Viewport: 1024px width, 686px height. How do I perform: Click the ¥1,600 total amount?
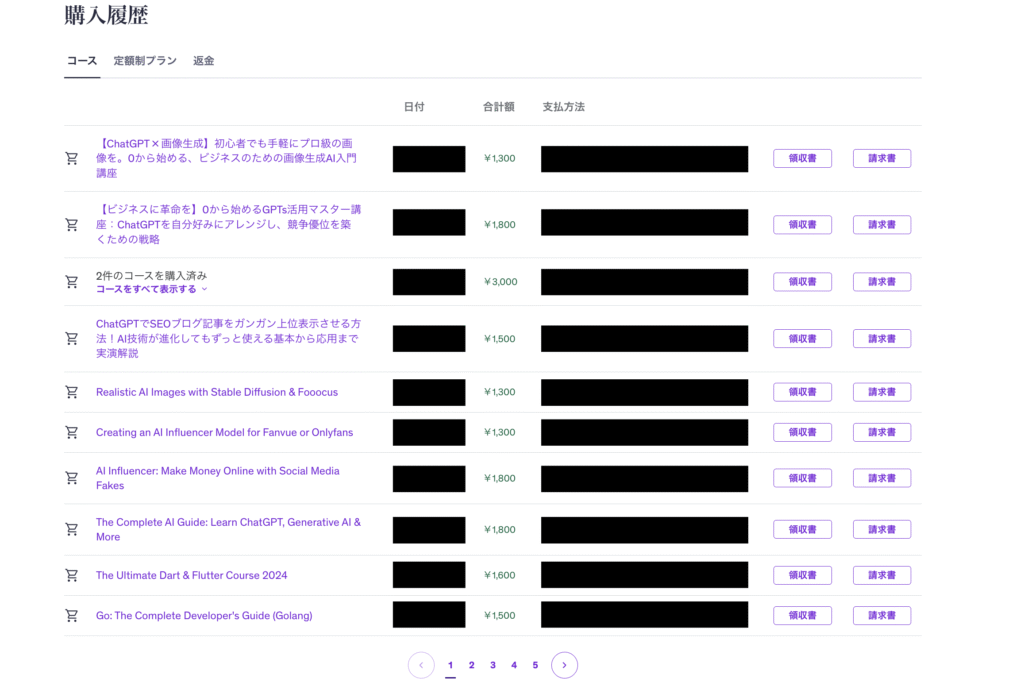pos(500,576)
